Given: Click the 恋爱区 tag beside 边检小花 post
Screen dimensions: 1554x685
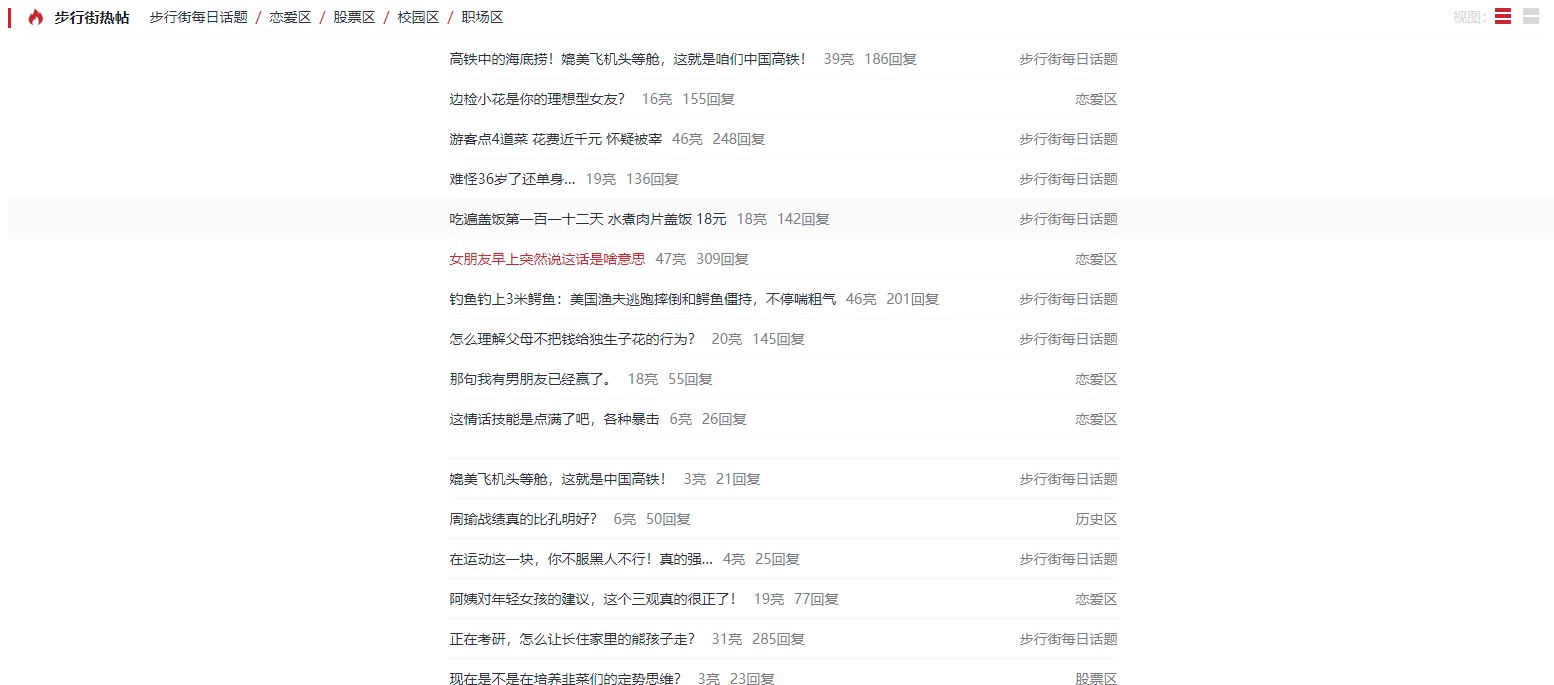Looking at the screenshot, I should [1096, 98].
